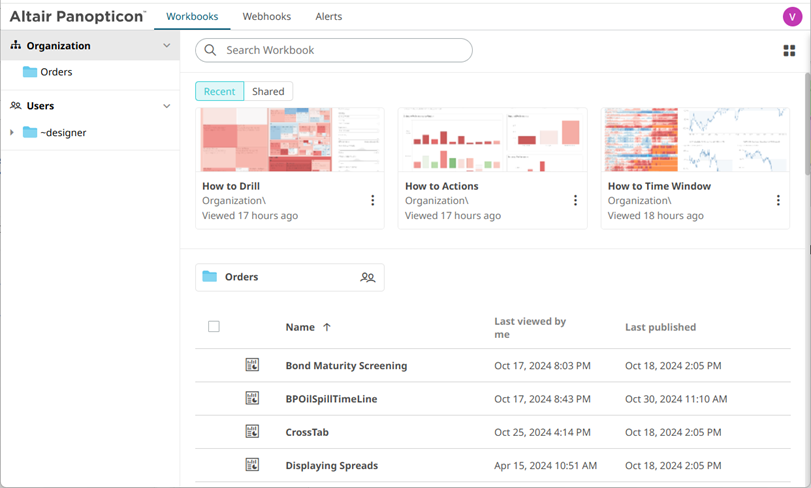Select the Recent toggle
Screen dimensions: 811x488
point(219,91)
